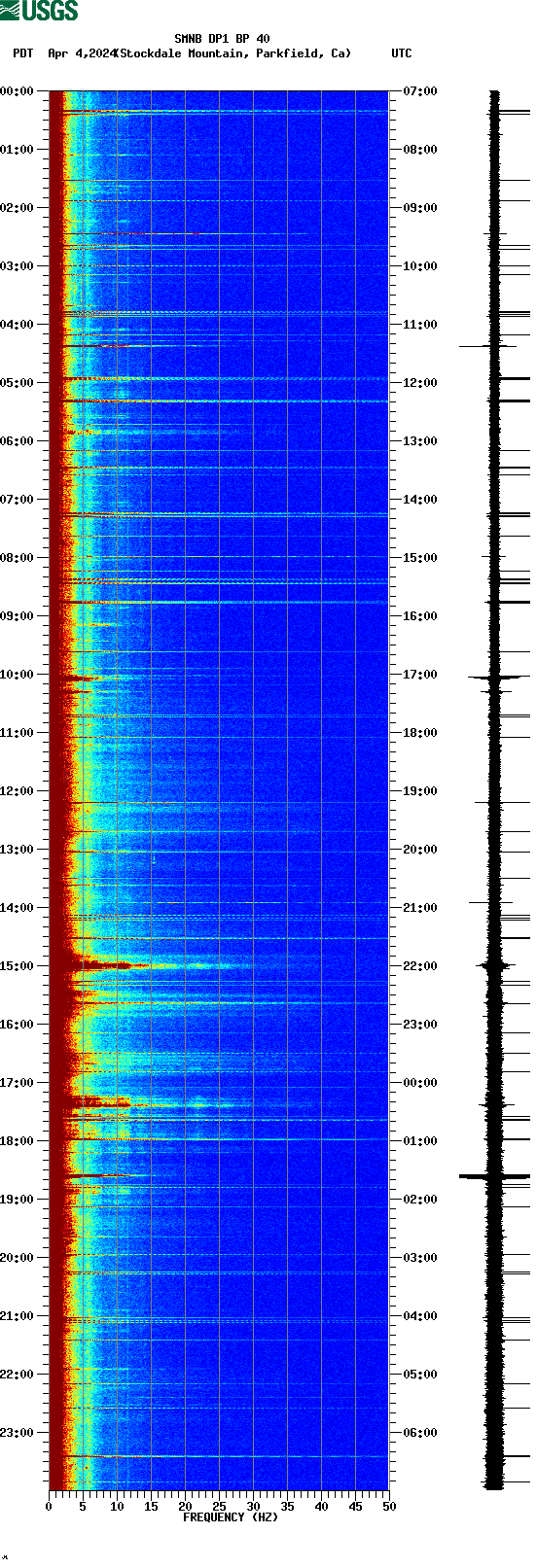This screenshot has height=1568, width=537.
Task: Click the 00:00 PDT time label
Action: (x=18, y=91)
